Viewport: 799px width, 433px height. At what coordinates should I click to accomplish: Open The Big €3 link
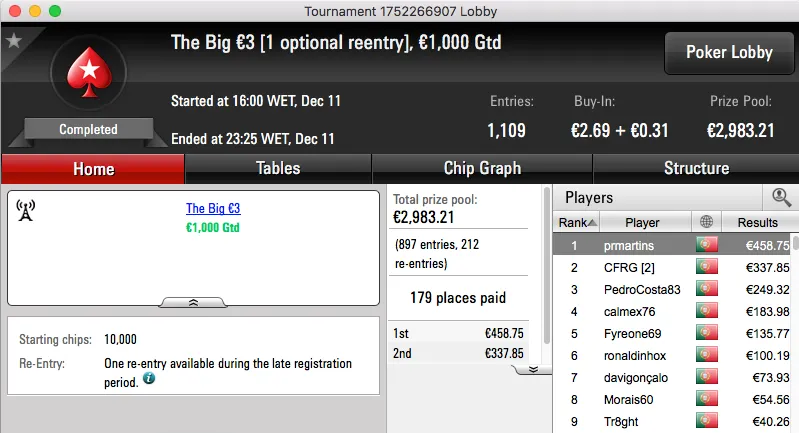point(213,209)
